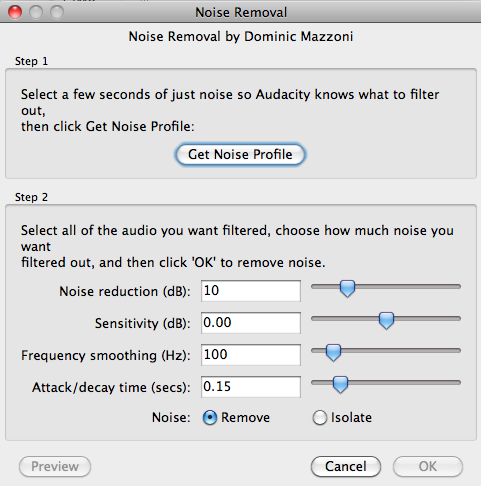481x486 pixels.
Task: Click the Sensitivity slider thumb
Action: 386,321
